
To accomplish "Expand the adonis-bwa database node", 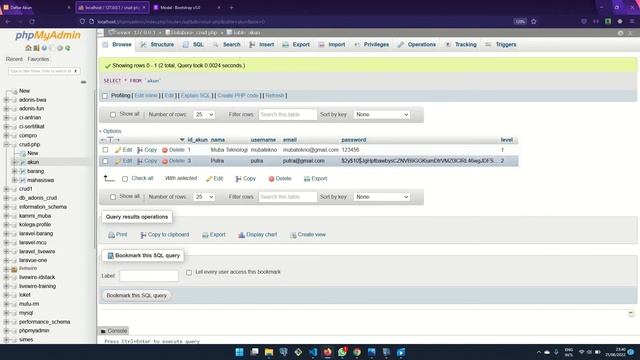I will [6, 100].
